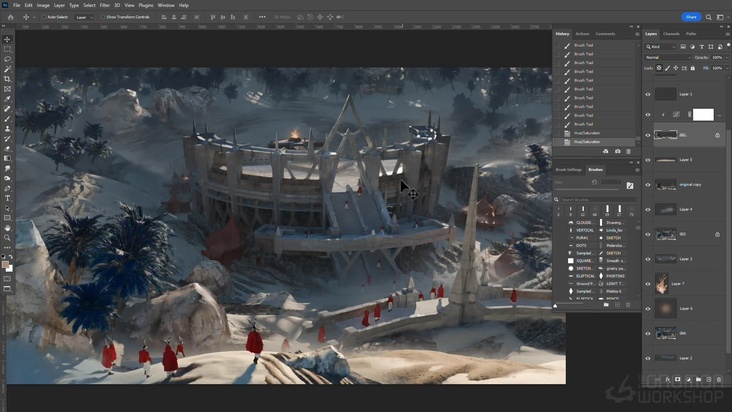Screen dimensions: 732x412
Task: Add a layer mask
Action: point(677,379)
